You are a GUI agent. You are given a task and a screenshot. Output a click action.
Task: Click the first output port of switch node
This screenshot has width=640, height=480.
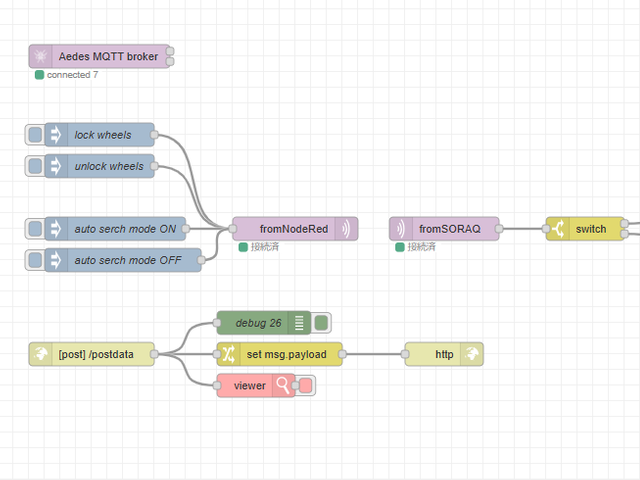(624, 223)
